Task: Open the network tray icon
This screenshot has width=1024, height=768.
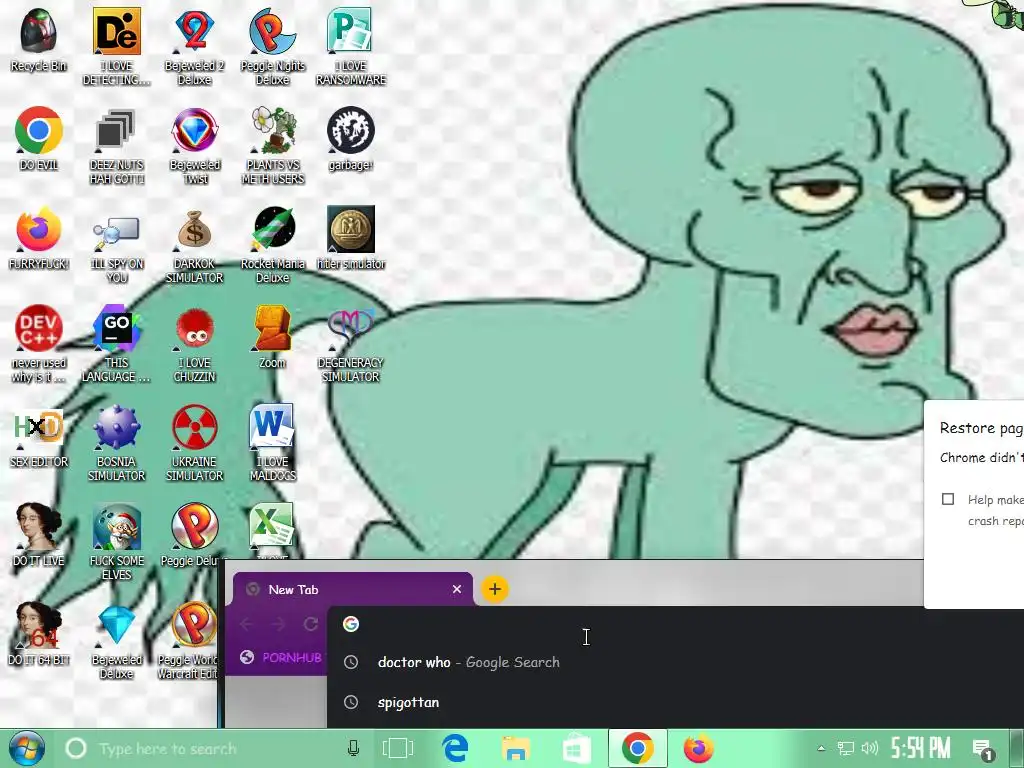Action: click(x=846, y=748)
